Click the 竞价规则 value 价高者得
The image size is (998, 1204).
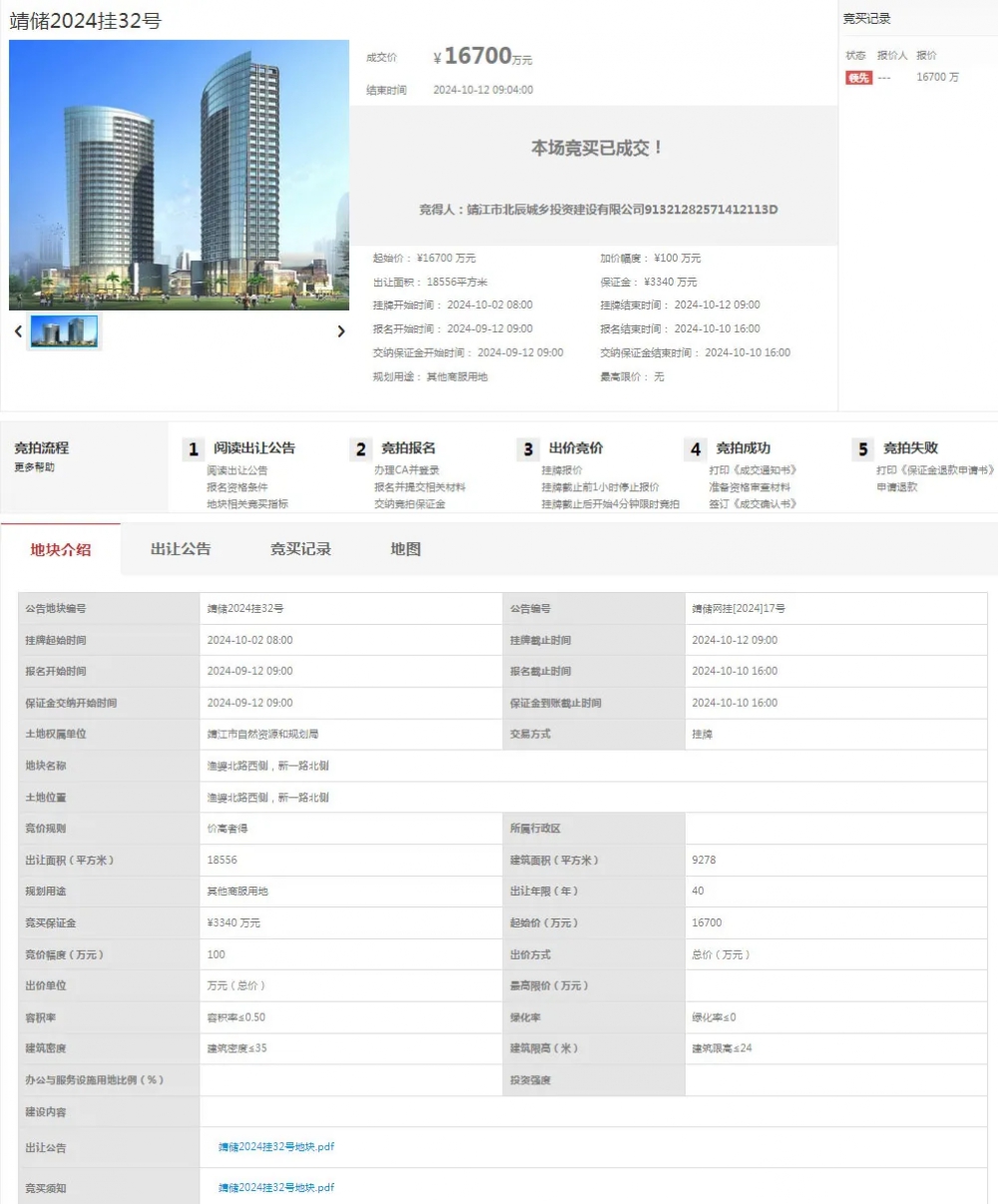[228, 829]
